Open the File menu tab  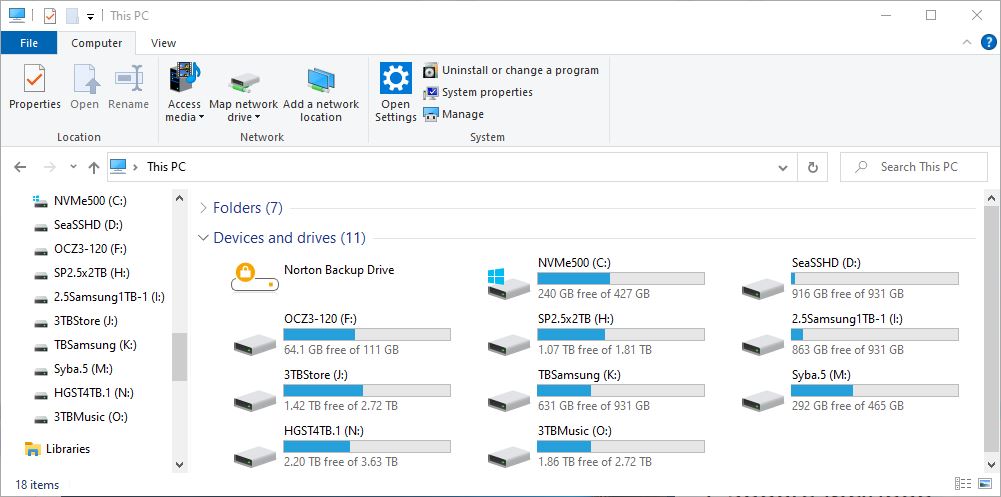[29, 43]
